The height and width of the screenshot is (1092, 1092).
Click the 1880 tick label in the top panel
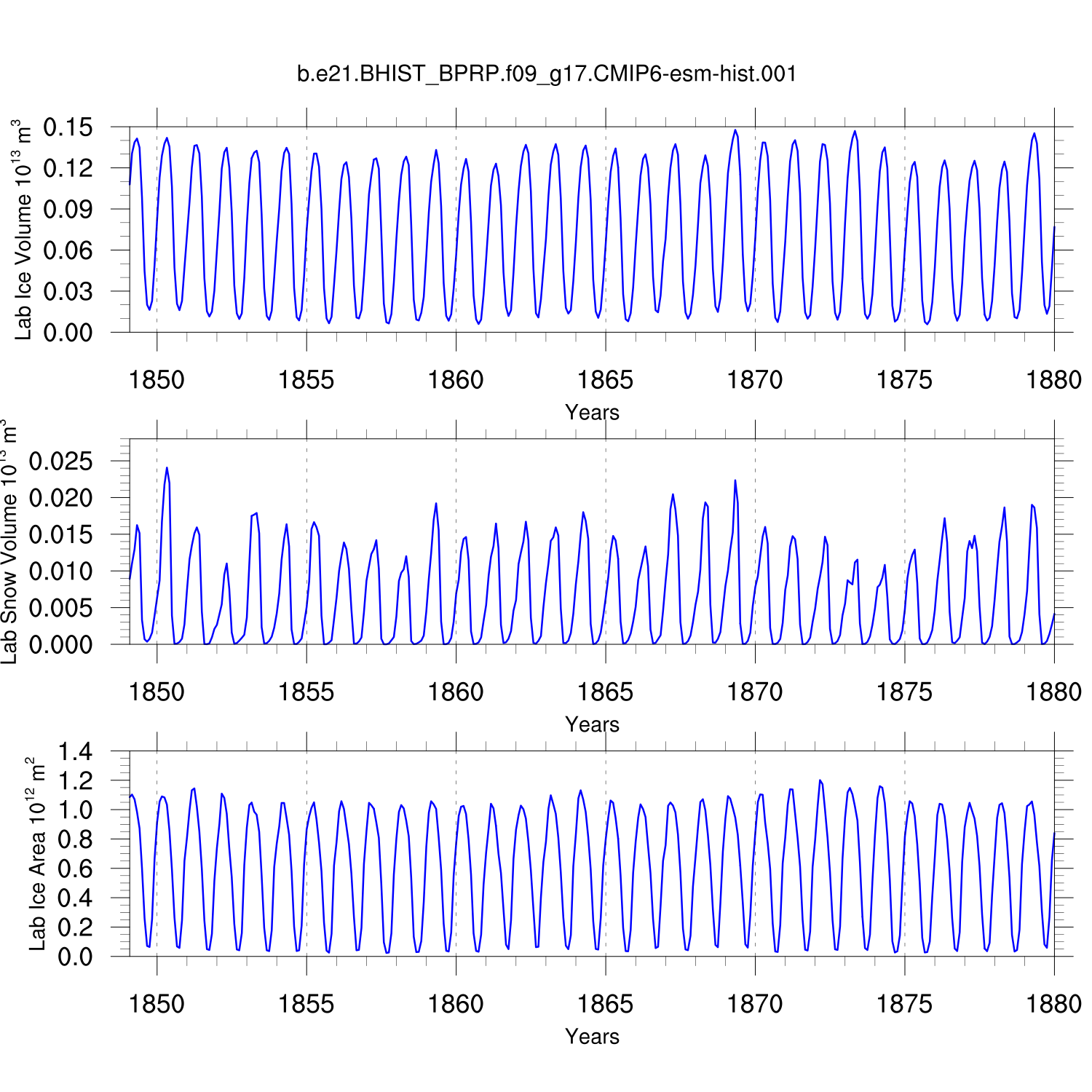[1053, 380]
